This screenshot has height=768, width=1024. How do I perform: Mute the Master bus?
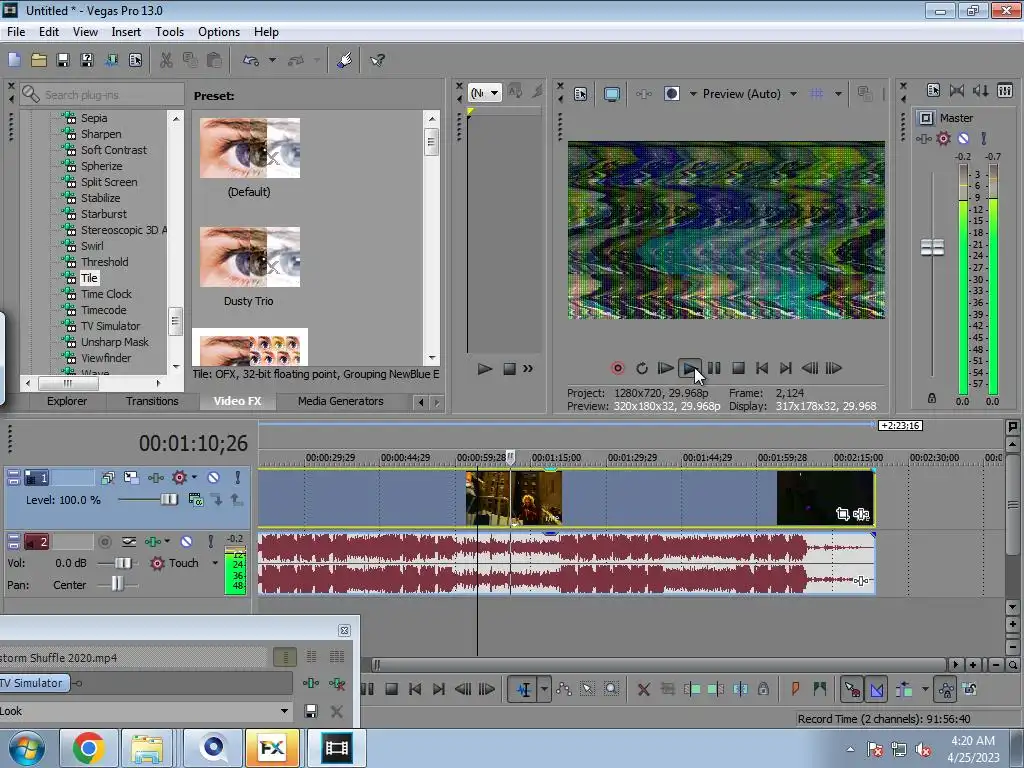click(963, 138)
